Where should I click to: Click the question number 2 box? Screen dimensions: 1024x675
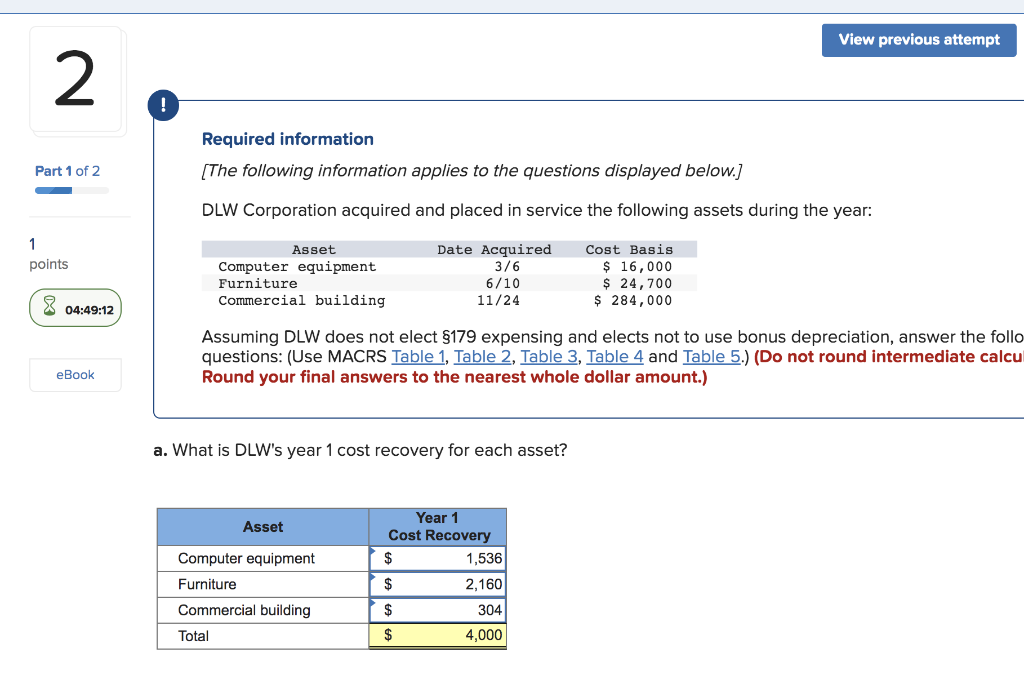click(x=77, y=79)
